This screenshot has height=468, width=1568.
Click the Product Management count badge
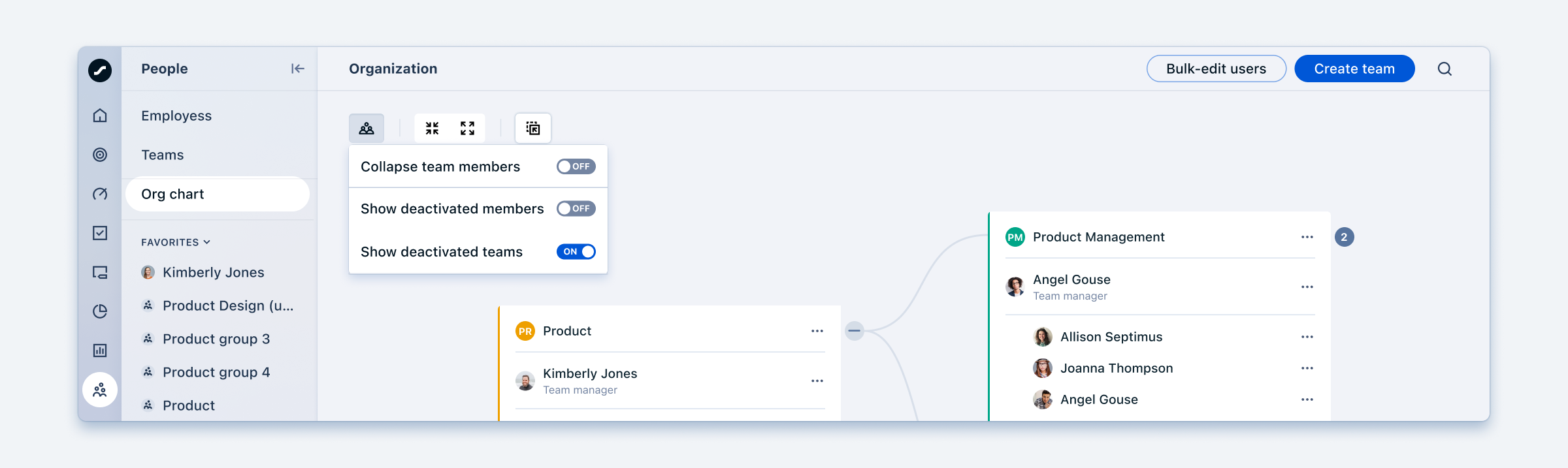(x=1344, y=237)
